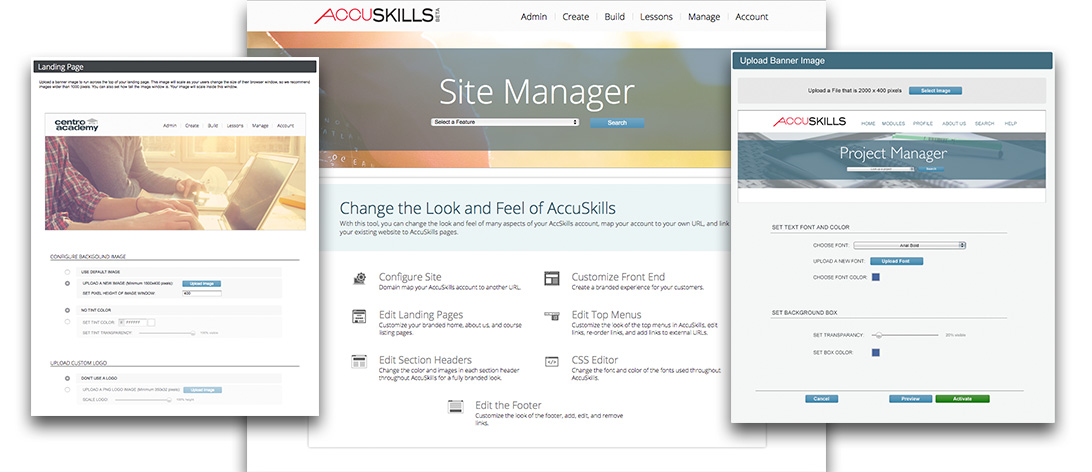The width and height of the screenshot is (1092, 472).
Task: Click the Customize Front End icon
Action: (x=551, y=279)
